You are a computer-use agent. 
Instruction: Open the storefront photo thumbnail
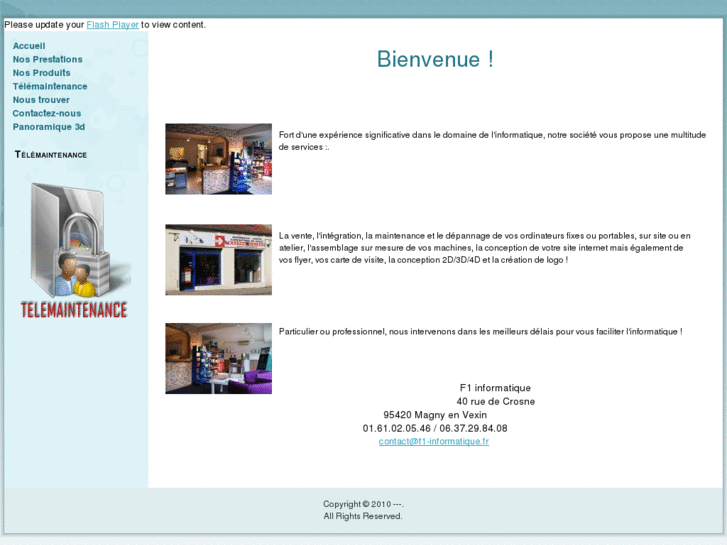218,260
